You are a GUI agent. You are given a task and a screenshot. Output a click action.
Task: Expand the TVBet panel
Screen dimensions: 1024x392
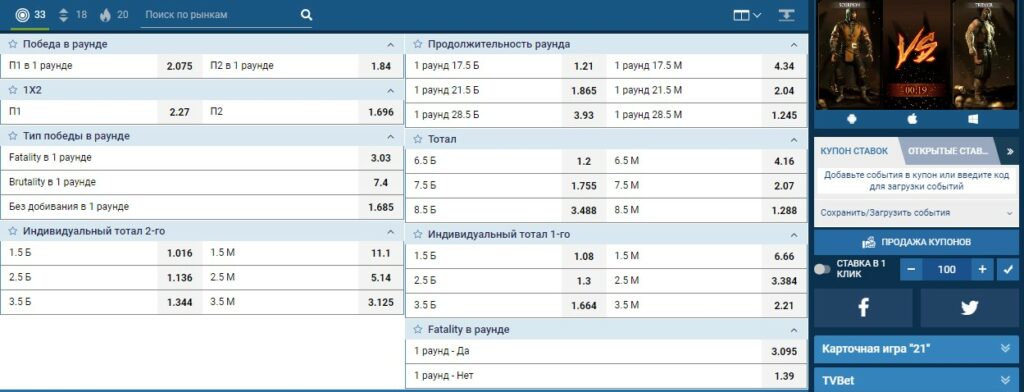click(x=916, y=380)
